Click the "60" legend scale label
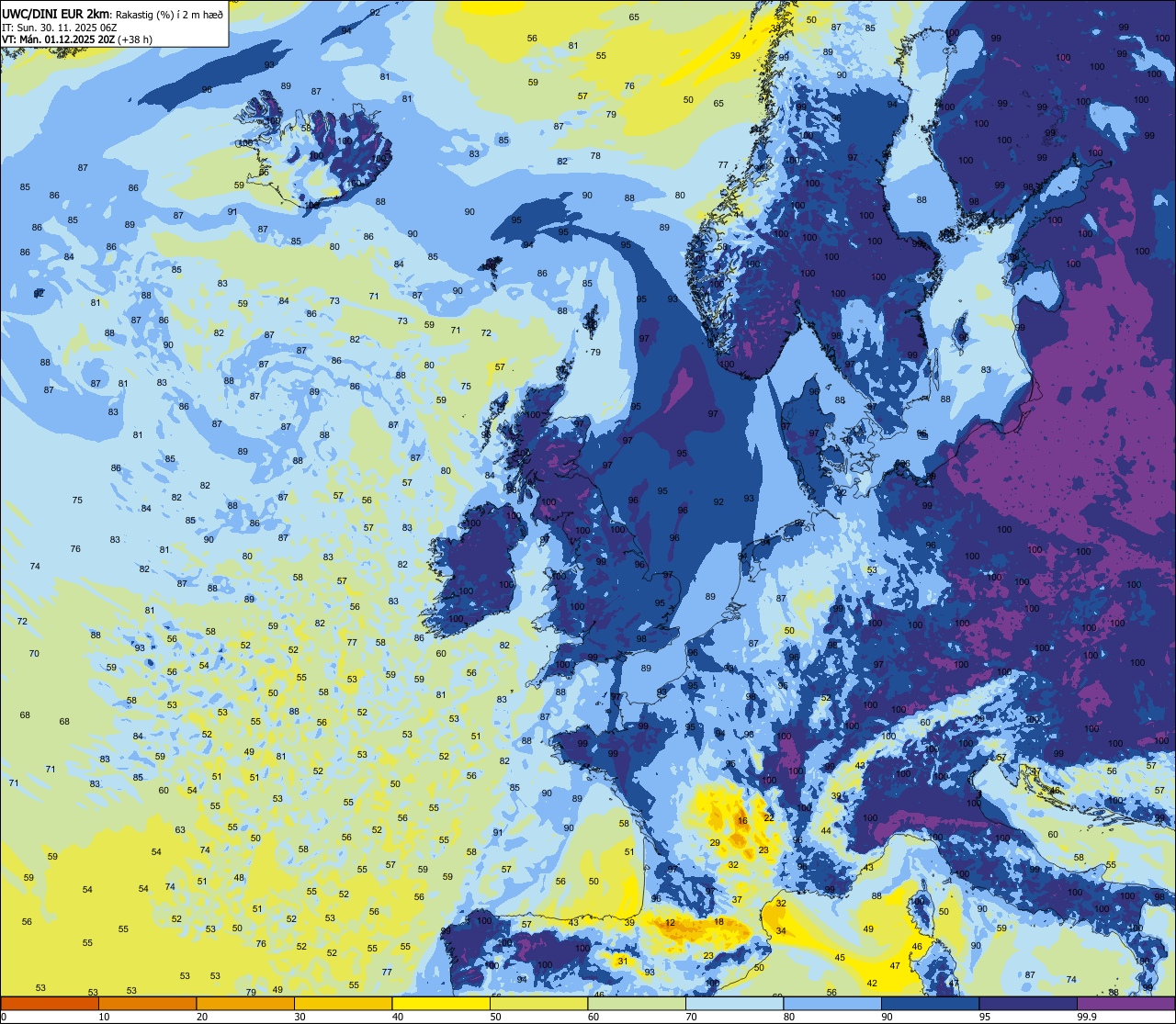 [x=594, y=1017]
